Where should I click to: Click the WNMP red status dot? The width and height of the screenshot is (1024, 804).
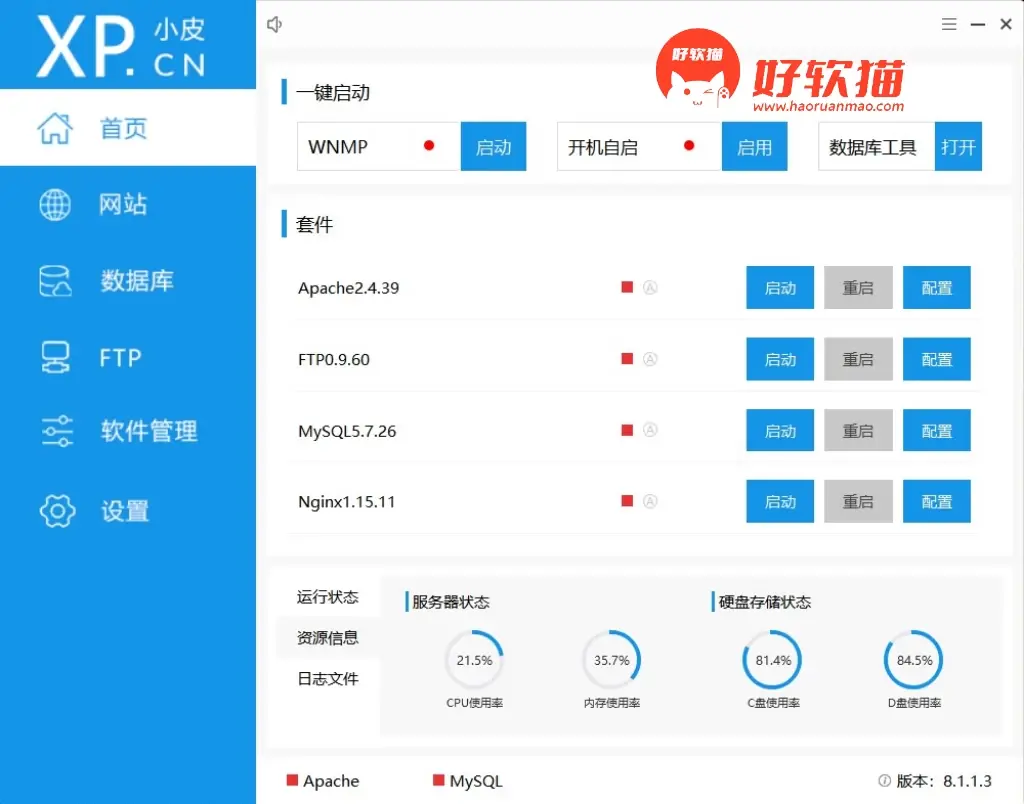[428, 145]
